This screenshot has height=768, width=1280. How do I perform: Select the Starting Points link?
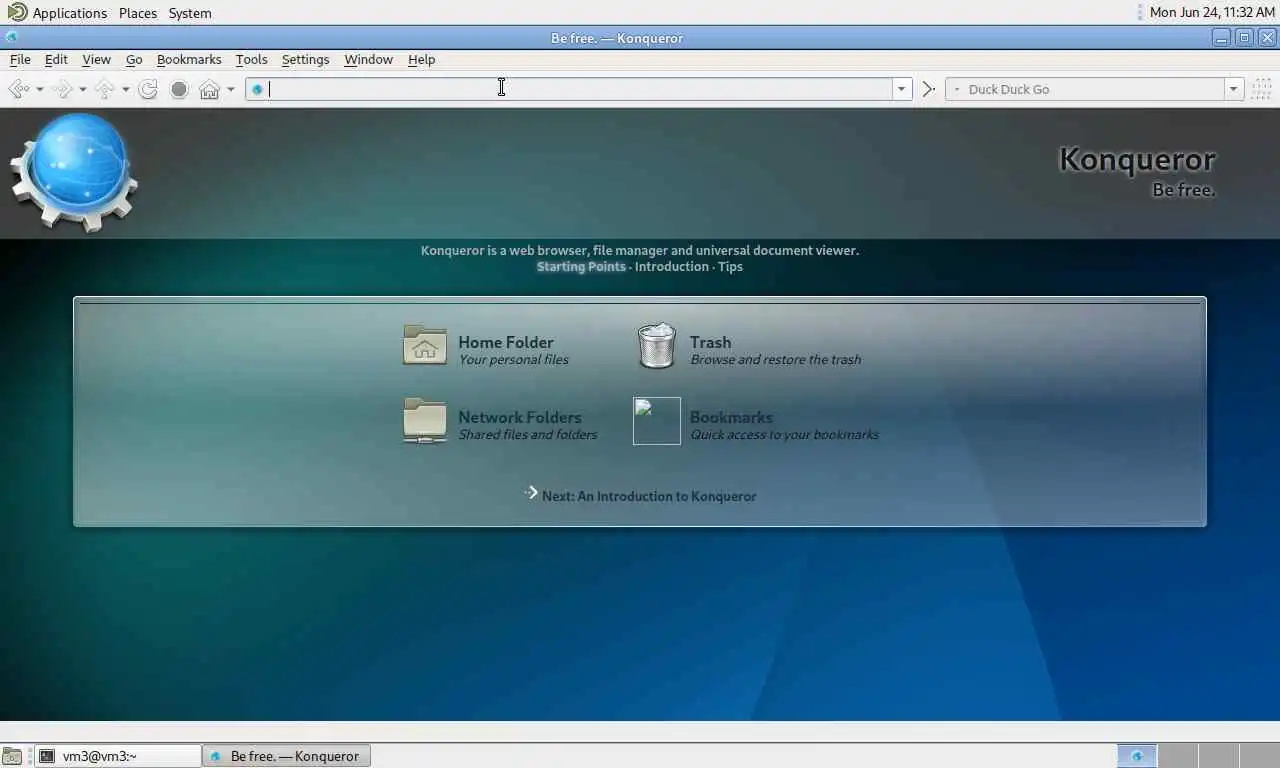point(581,266)
